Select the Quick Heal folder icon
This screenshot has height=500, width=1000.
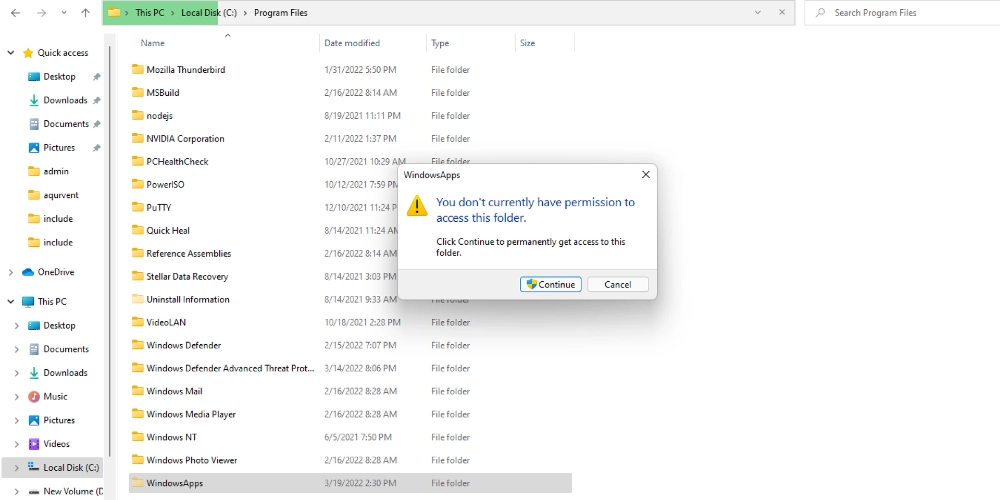pos(138,230)
